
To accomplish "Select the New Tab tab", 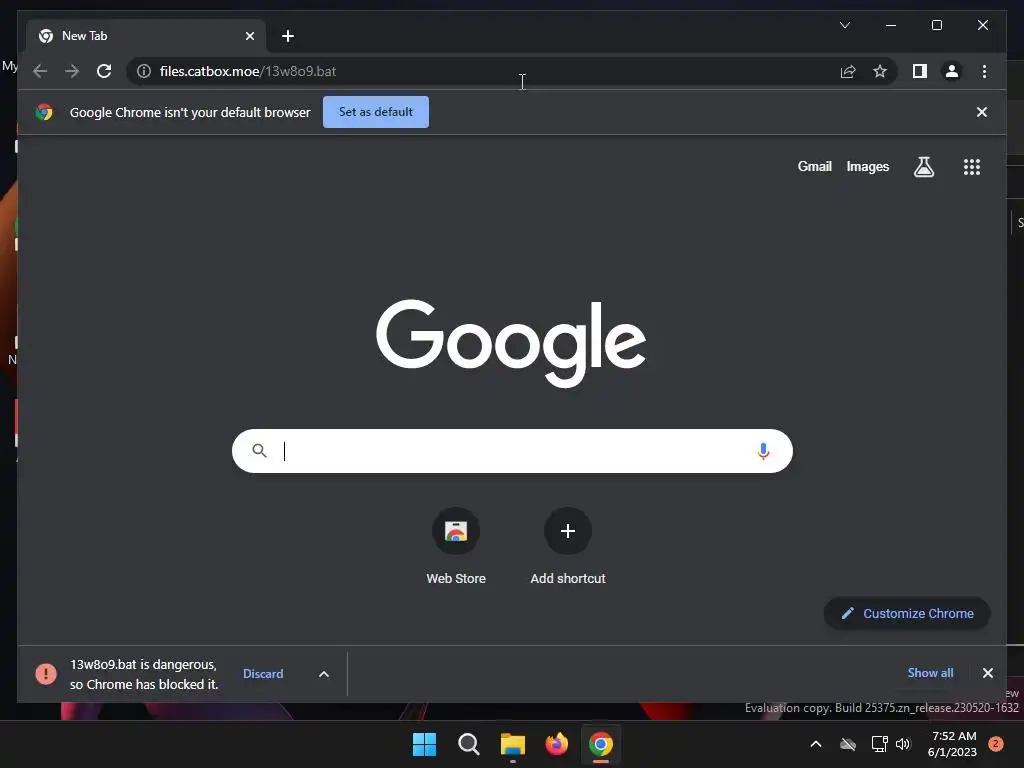I will click(x=146, y=36).
